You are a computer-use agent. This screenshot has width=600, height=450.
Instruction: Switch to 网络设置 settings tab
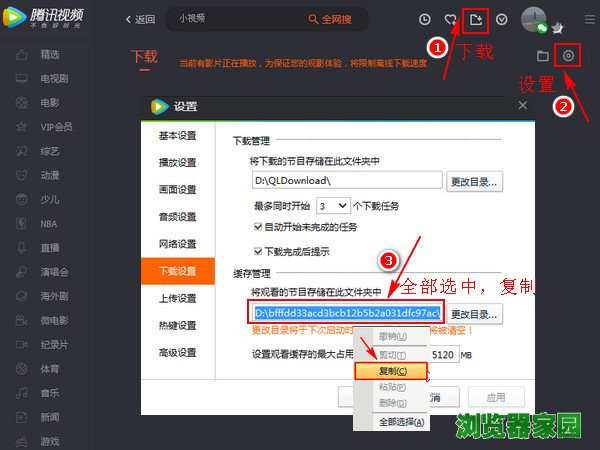[178, 242]
